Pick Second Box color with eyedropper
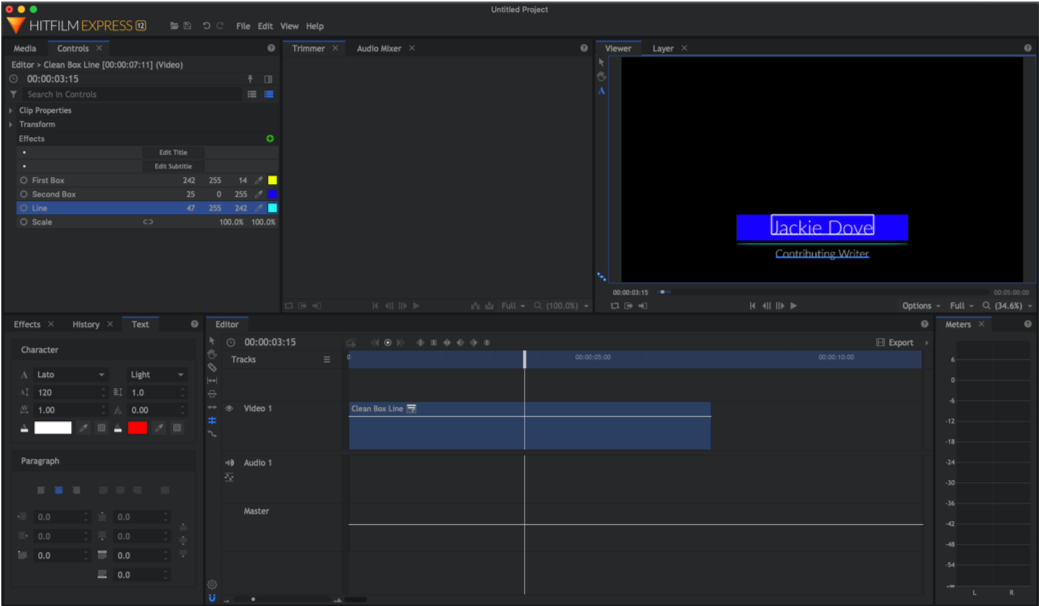This screenshot has height=606, width=1039. click(258, 194)
